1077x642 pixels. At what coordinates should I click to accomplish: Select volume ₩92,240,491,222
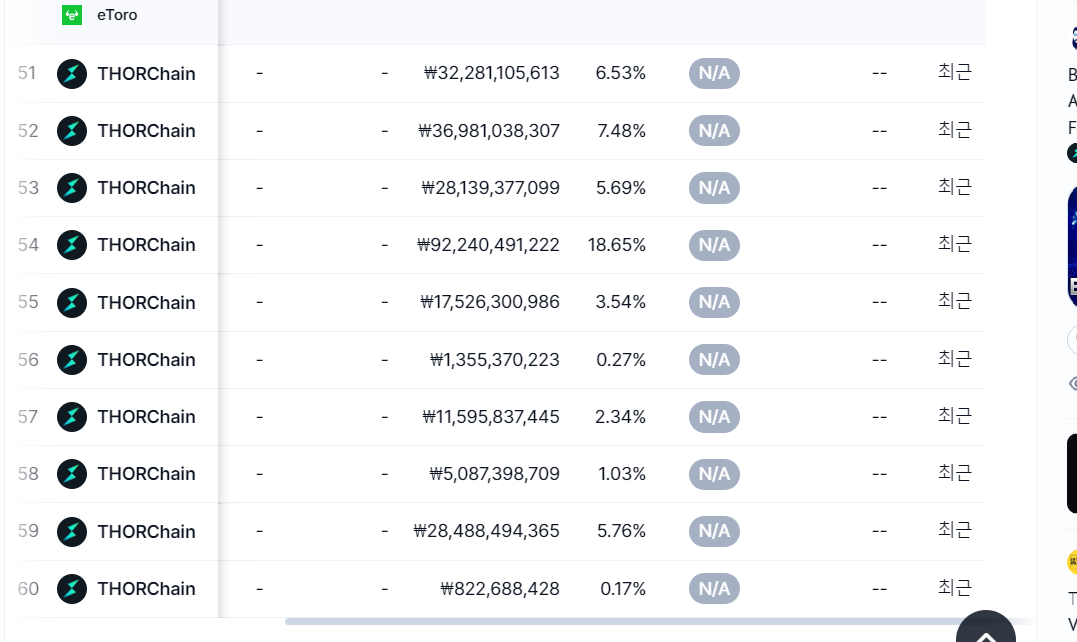[x=488, y=245]
